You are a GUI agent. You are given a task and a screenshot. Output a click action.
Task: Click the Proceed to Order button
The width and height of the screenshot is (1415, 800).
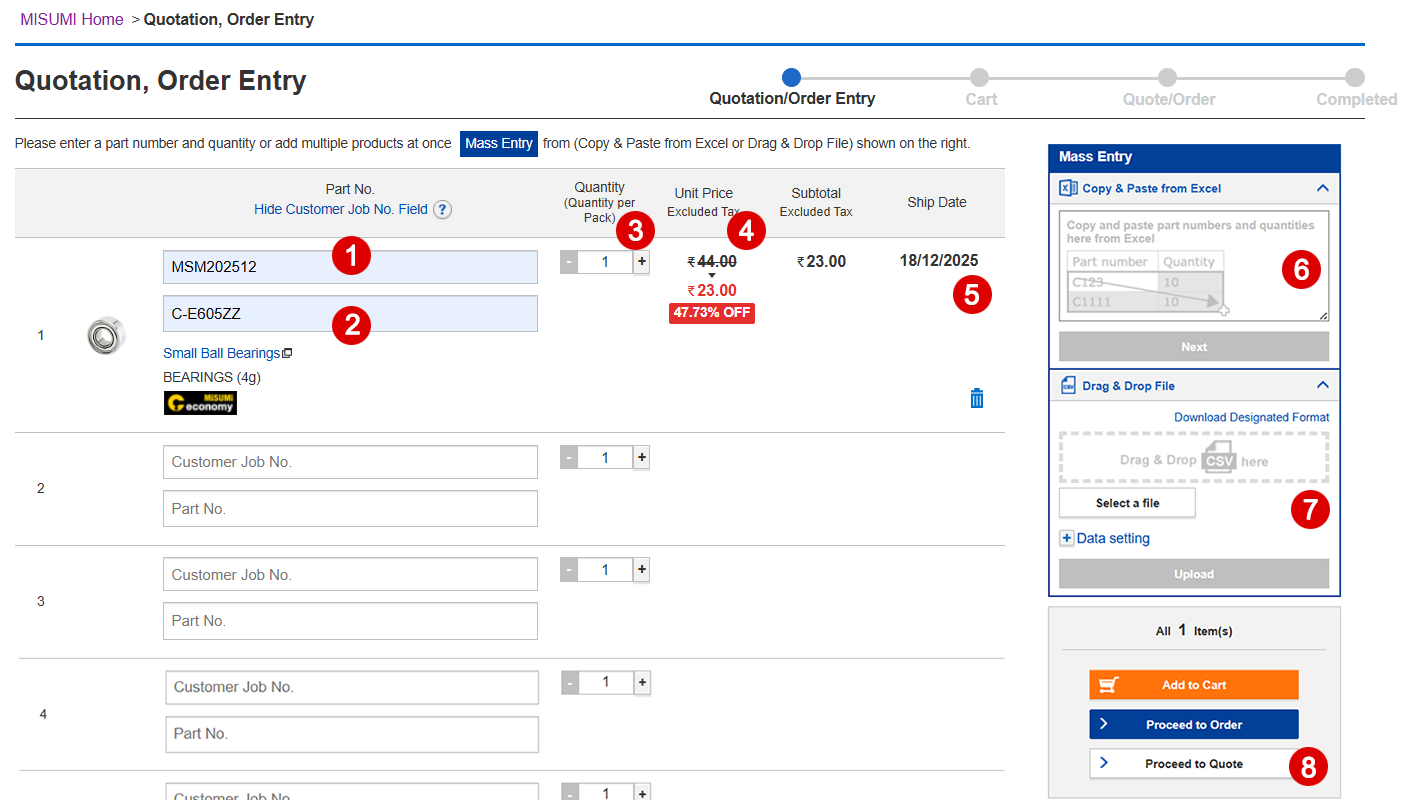point(1194,724)
